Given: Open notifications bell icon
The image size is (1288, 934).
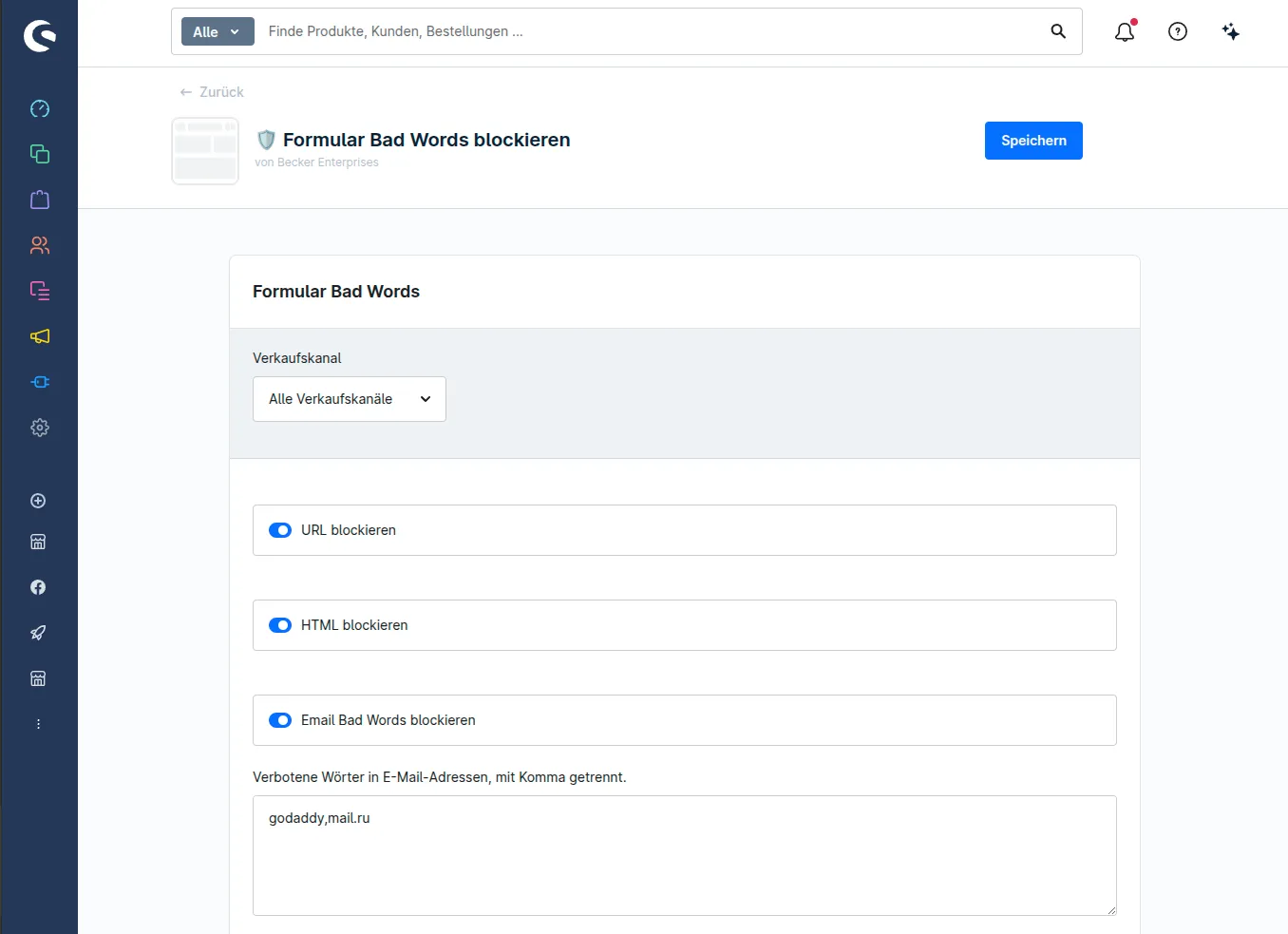Looking at the screenshot, I should [x=1125, y=31].
